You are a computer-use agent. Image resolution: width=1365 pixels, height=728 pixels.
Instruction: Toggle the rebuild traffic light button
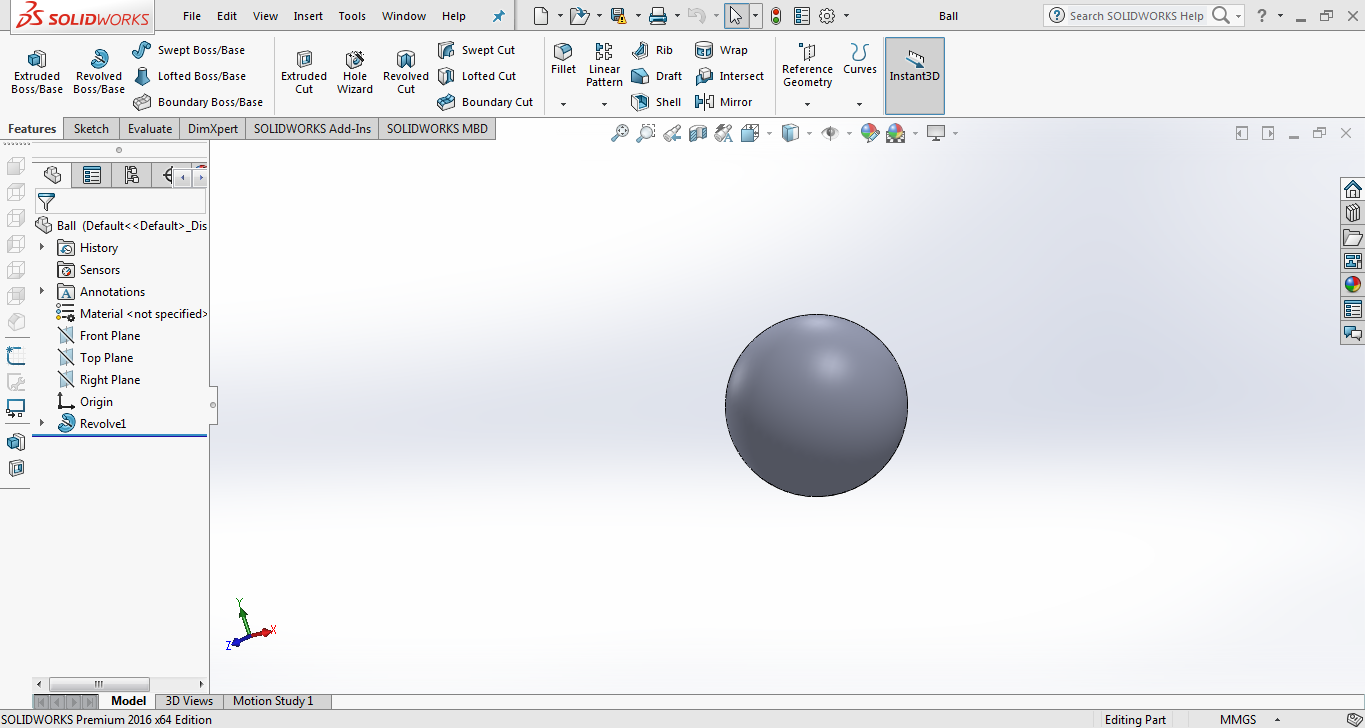775,15
